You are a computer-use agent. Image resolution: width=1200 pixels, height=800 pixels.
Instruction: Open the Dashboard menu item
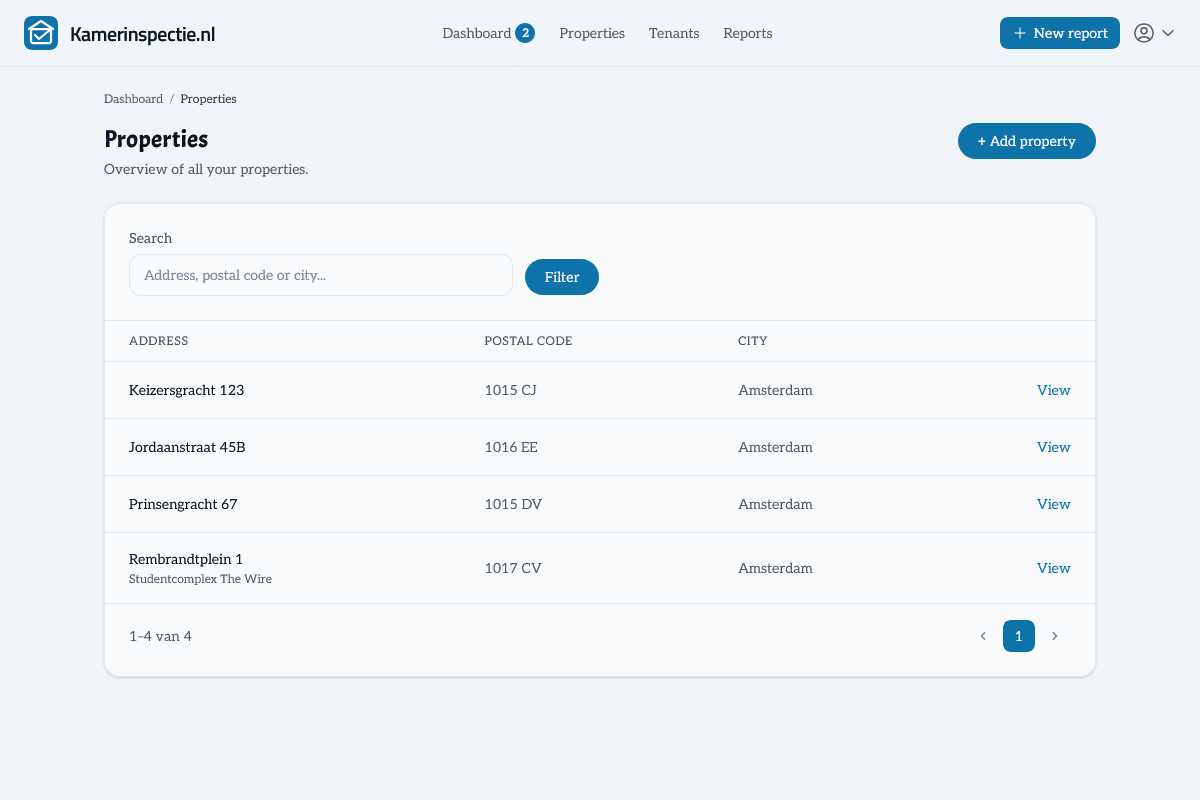[477, 33]
